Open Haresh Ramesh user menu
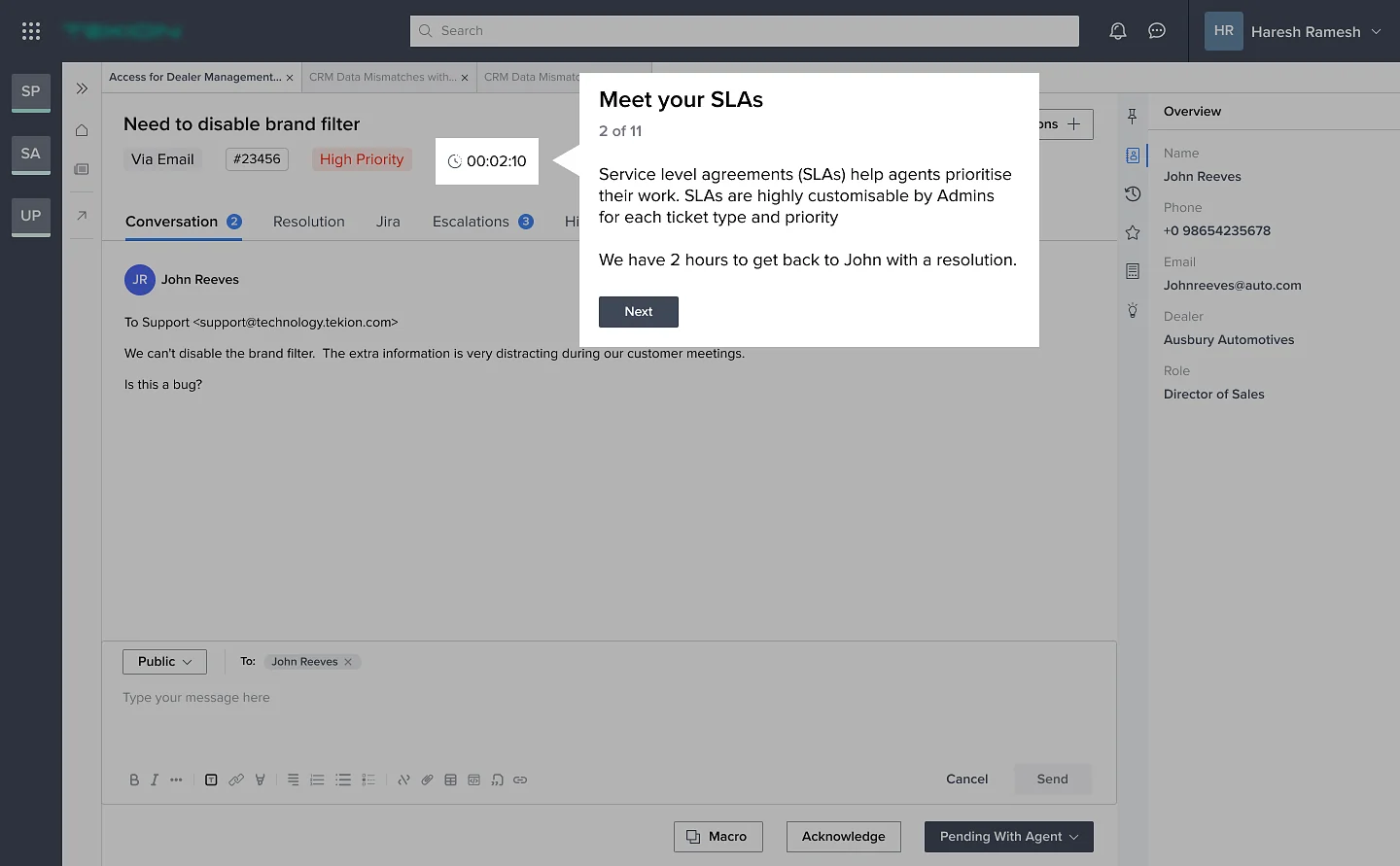Image resolution: width=1400 pixels, height=866 pixels. click(x=1293, y=31)
